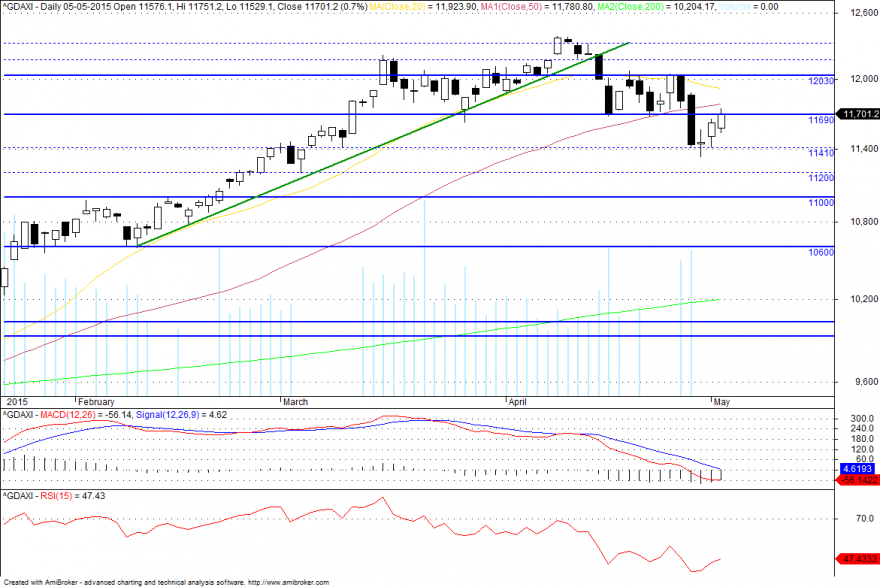This screenshot has width=880, height=587.
Task: Click the 10,800 price axis value
Action: pyautogui.click(x=864, y=222)
